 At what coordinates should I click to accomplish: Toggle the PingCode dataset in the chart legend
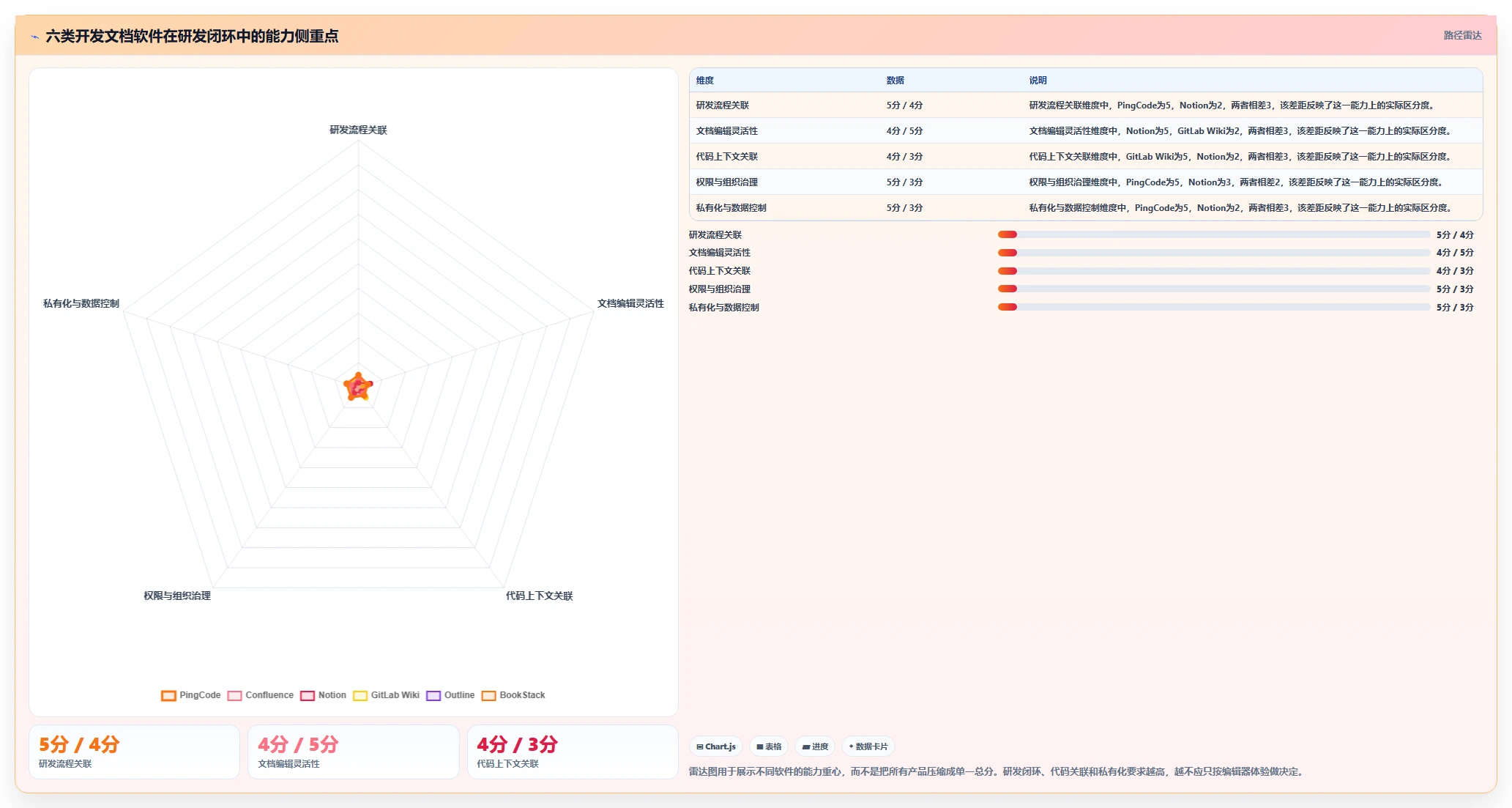(191, 695)
